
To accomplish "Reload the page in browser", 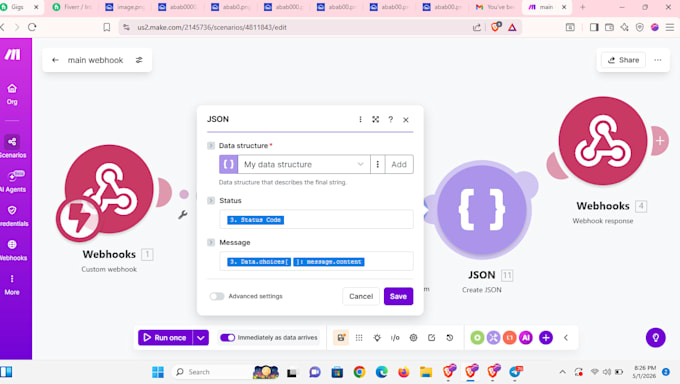I will pyautogui.click(x=32, y=27).
